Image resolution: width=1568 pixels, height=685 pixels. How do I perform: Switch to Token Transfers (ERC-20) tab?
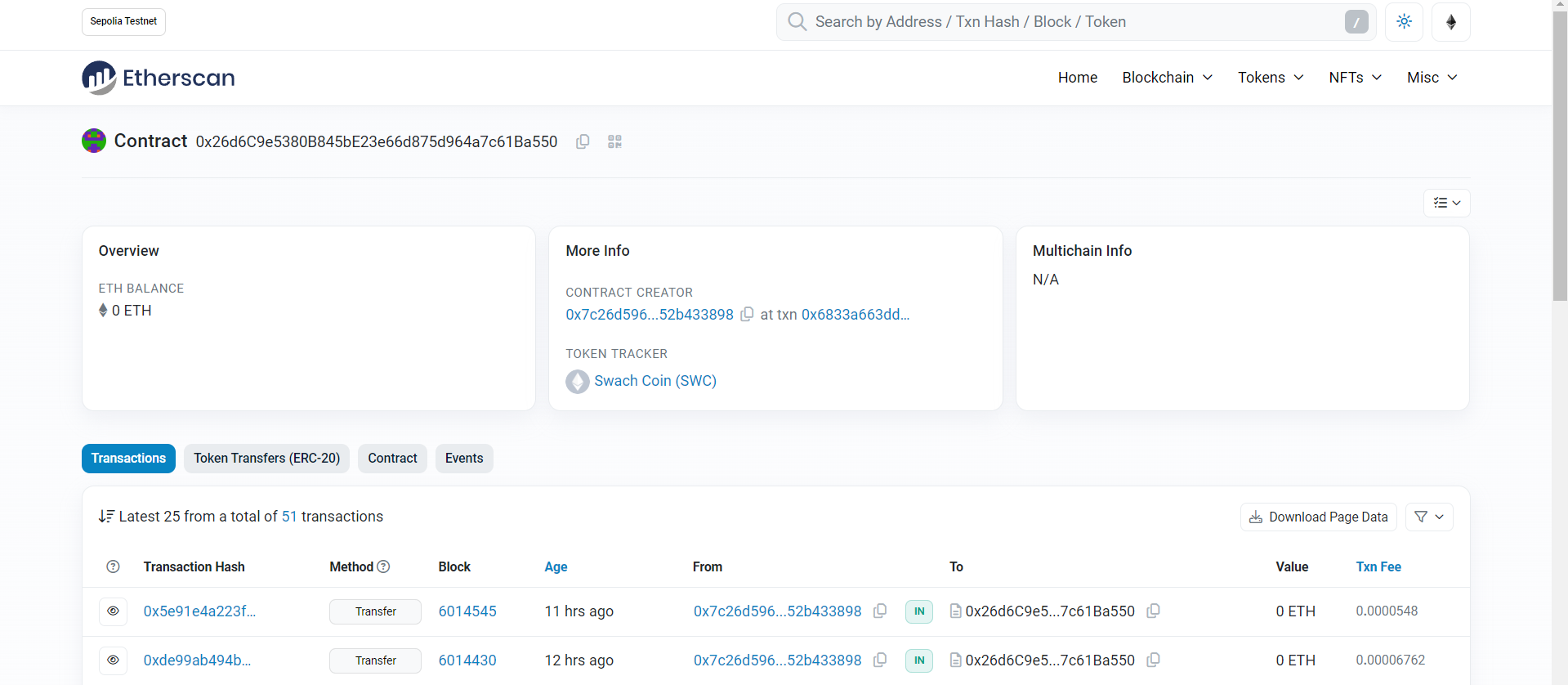pyautogui.click(x=267, y=459)
